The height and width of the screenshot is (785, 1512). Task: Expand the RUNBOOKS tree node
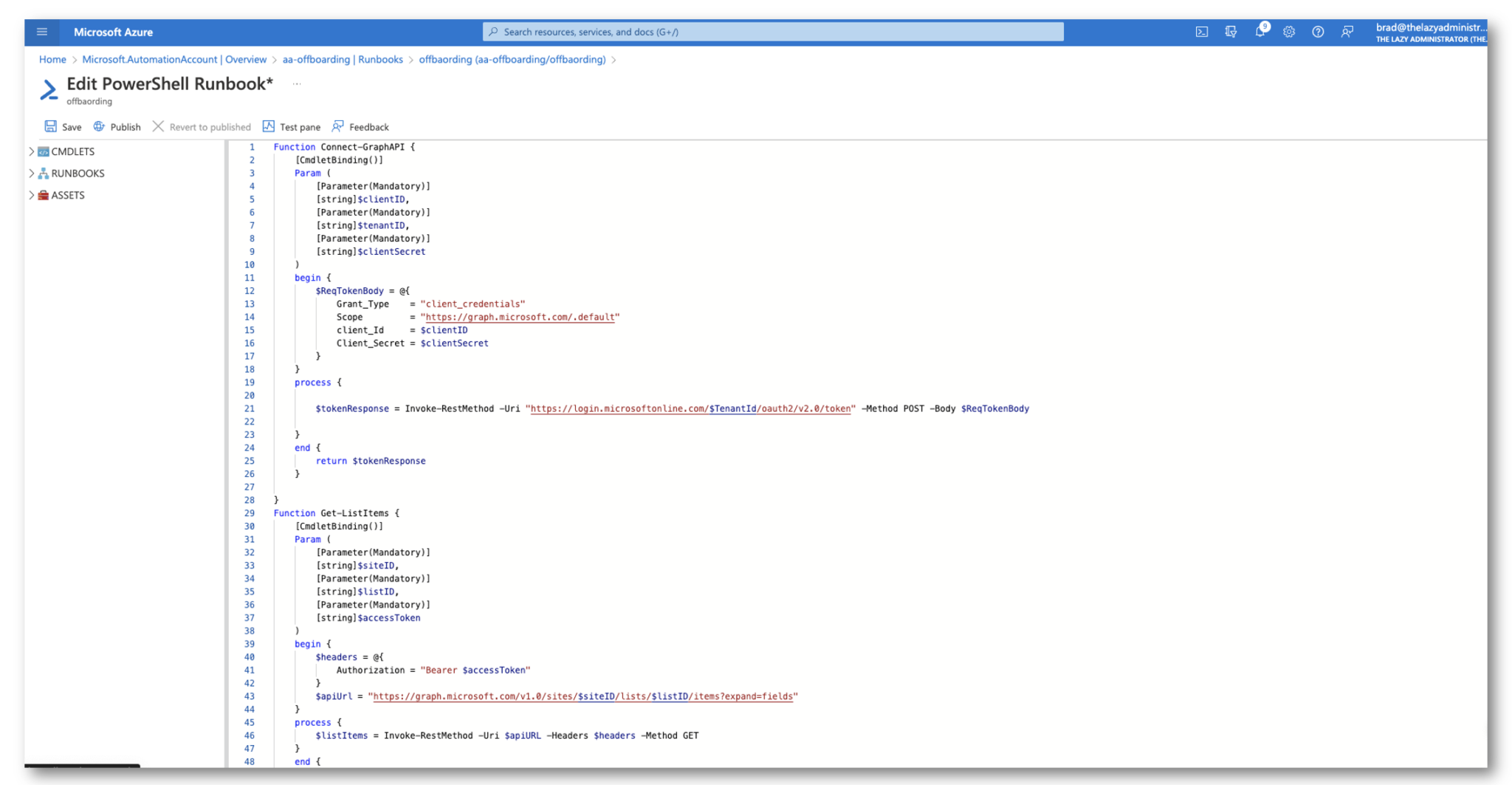point(31,174)
